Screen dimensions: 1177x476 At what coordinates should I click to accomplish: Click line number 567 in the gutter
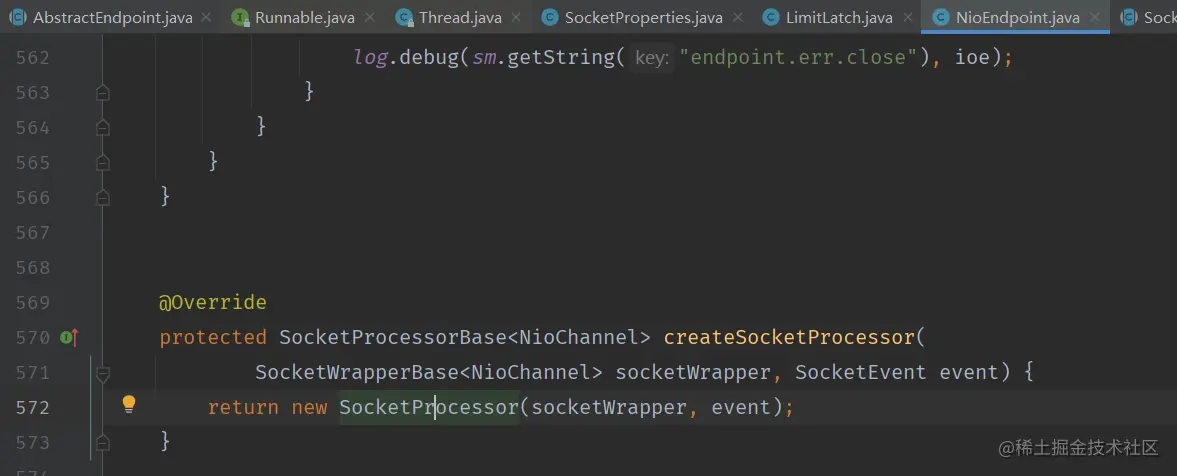[x=32, y=233]
